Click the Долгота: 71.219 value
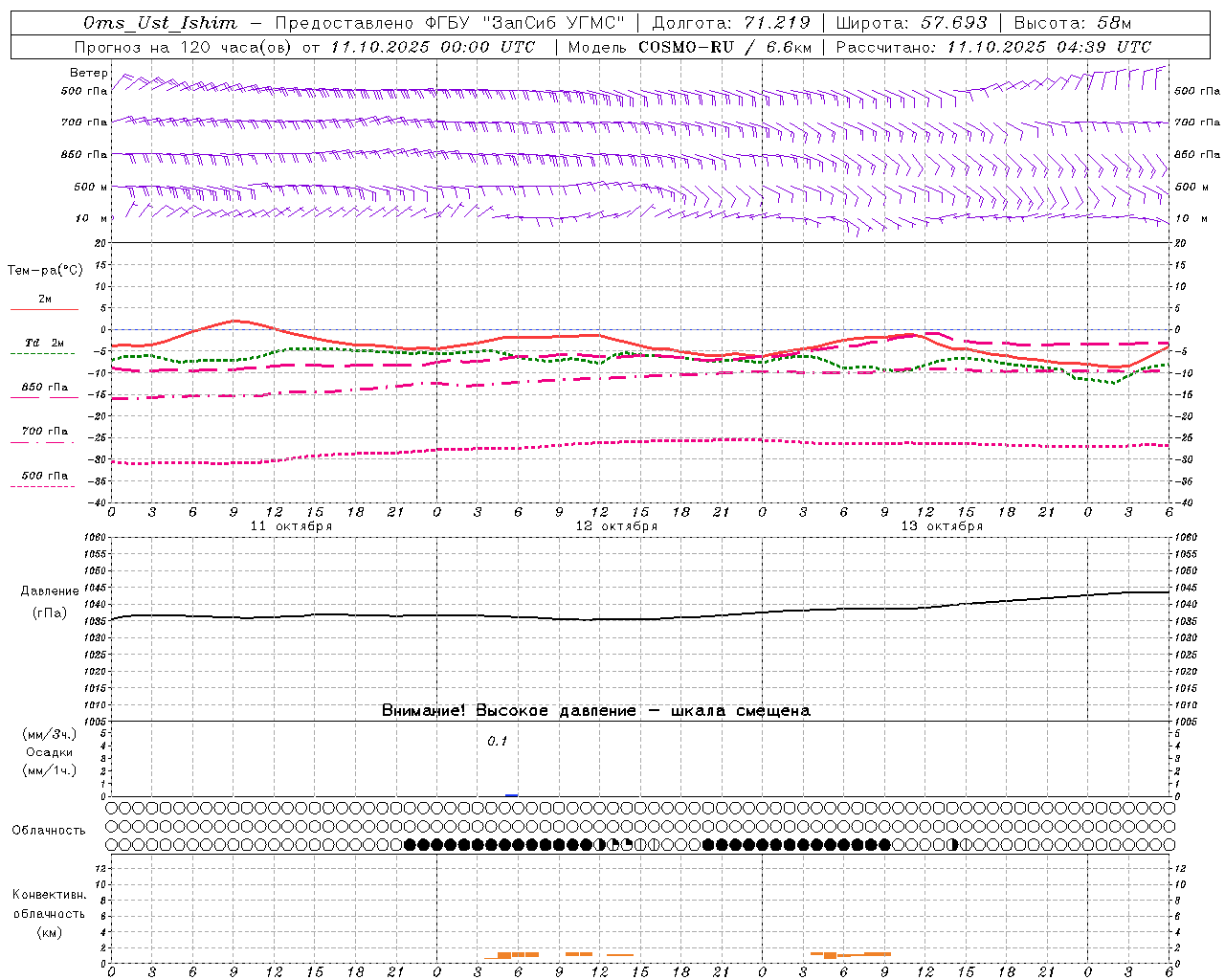The image size is (1225, 980). click(731, 23)
